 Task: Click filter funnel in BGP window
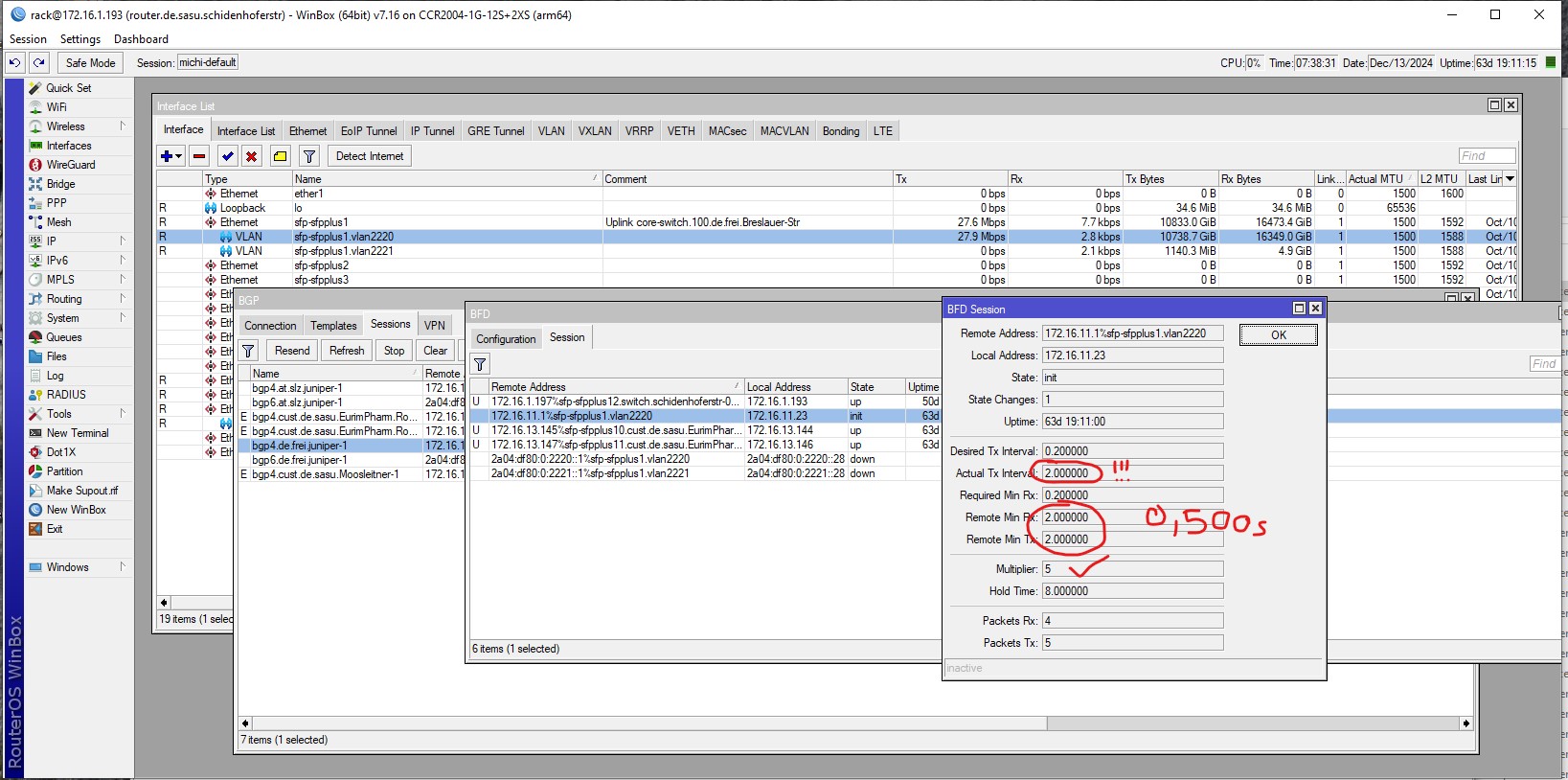coord(248,351)
